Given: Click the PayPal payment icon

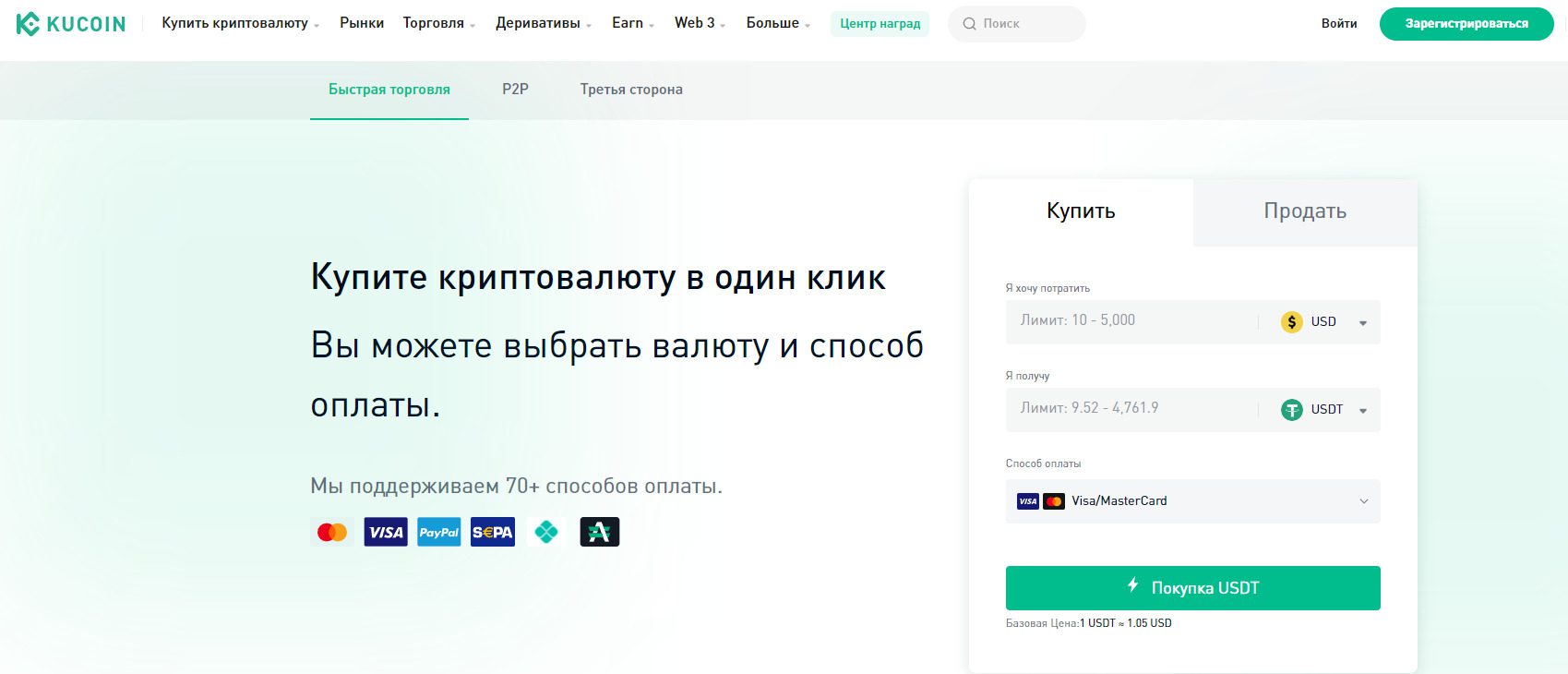Looking at the screenshot, I should click(x=439, y=532).
